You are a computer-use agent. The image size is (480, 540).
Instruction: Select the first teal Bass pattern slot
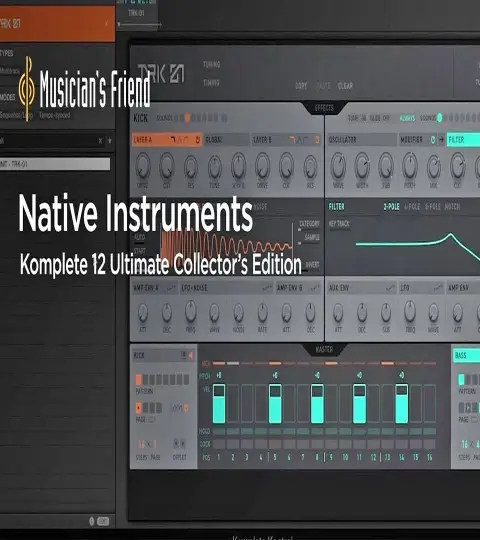461,380
